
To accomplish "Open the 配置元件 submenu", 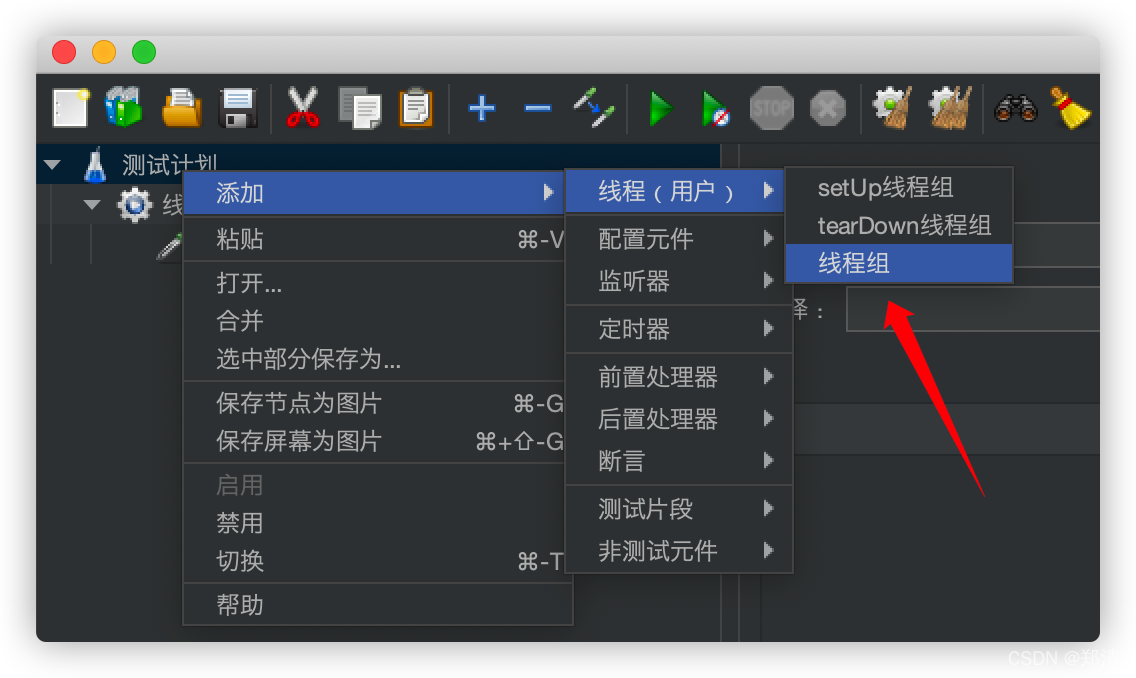I will coord(679,238).
